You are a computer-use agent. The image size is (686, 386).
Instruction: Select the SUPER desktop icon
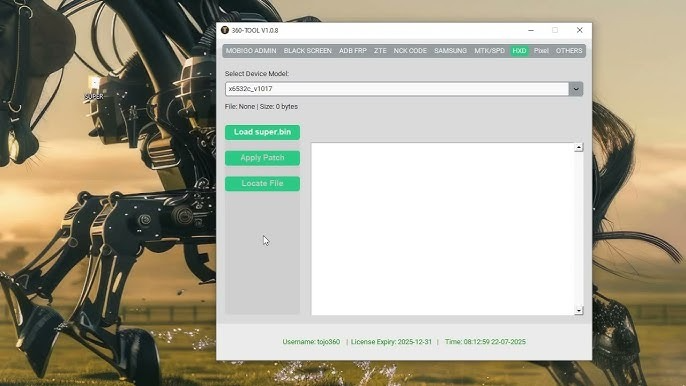[94, 89]
